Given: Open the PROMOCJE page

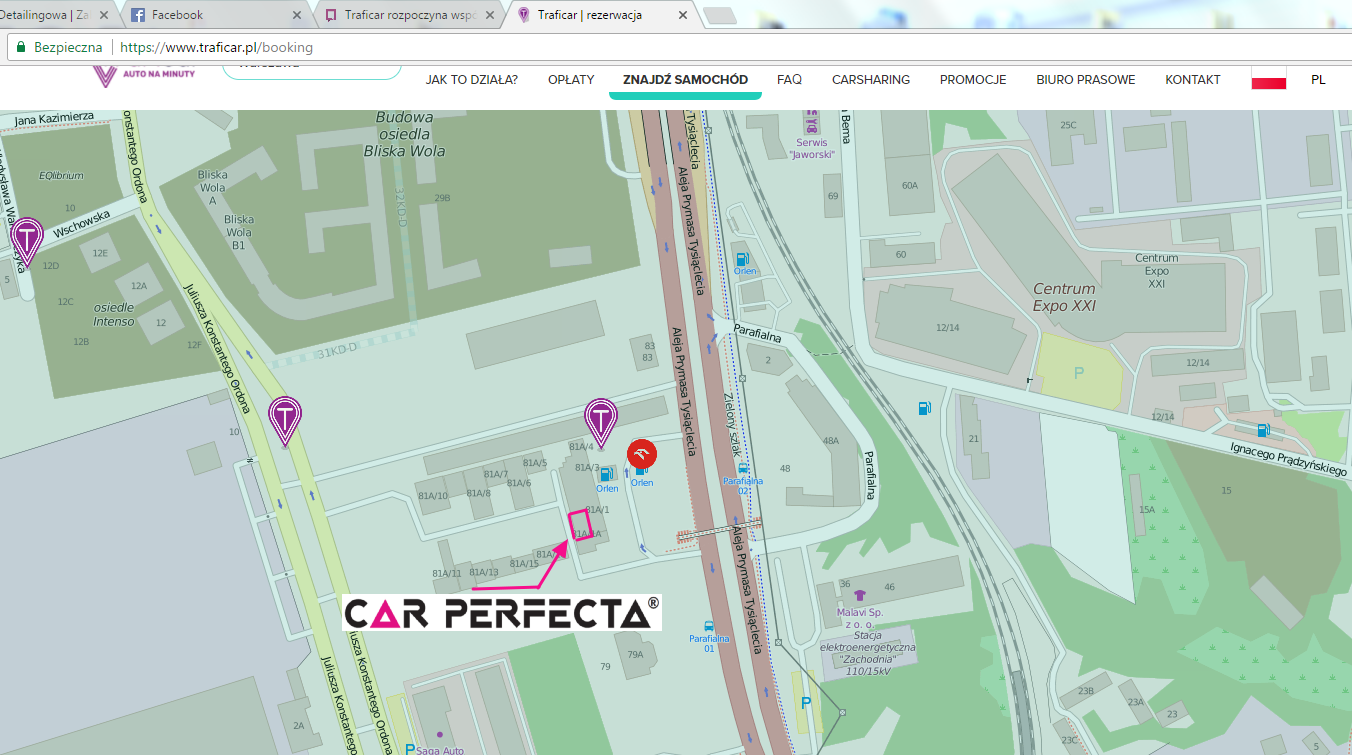Looking at the screenshot, I should [973, 79].
